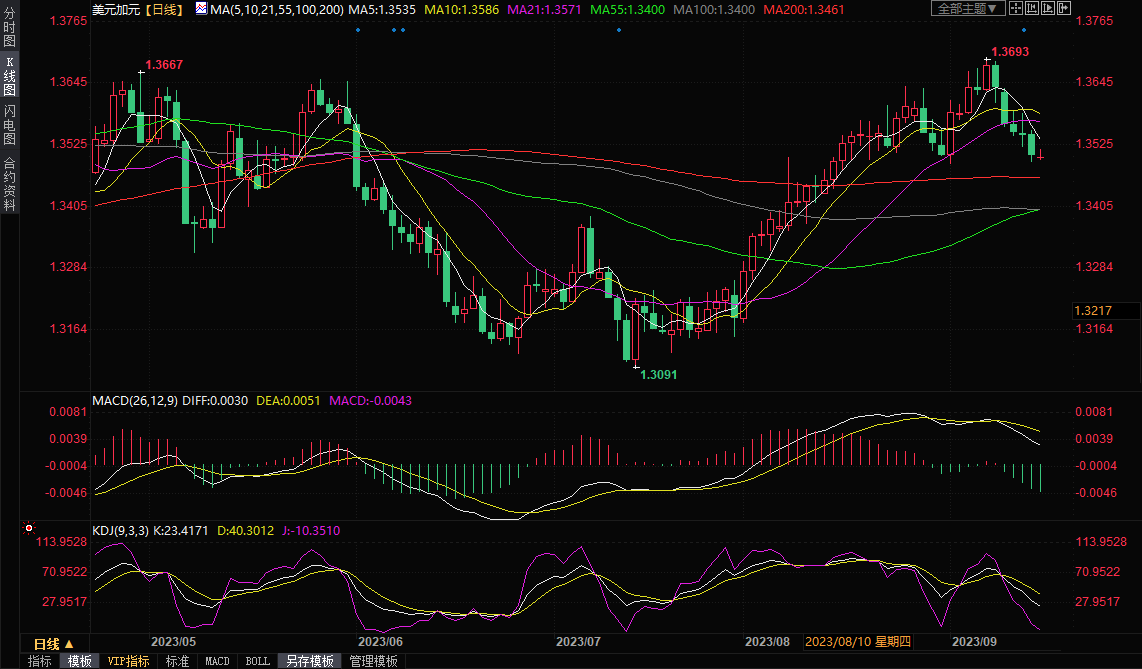Viewport: 1142px width, 669px height.
Task: Click the 管理模板 button
Action: tap(372, 661)
